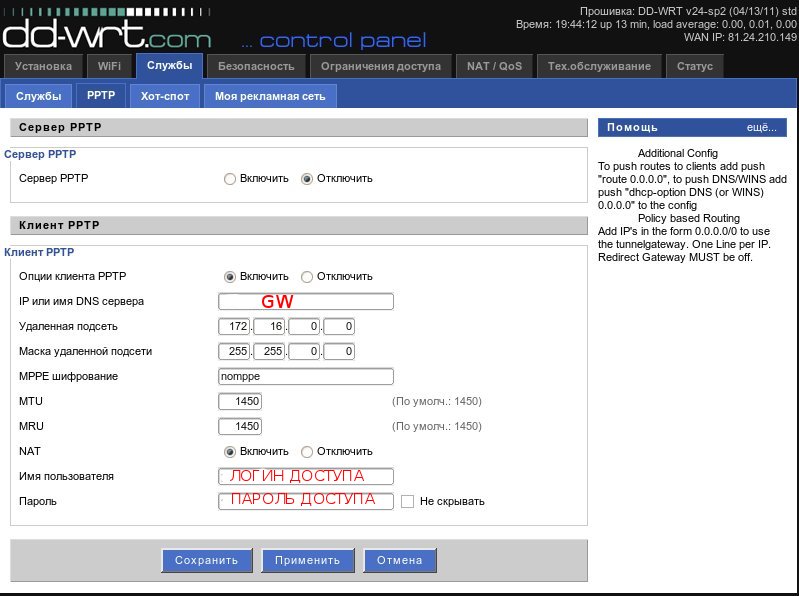Screen dimensions: 799x596
Task: Enable Сервер PPTP with Включить radio
Action: click(230, 179)
